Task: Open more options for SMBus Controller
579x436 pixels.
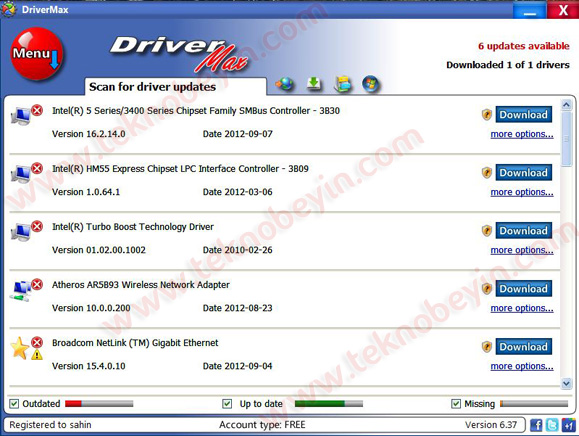Action: click(522, 134)
